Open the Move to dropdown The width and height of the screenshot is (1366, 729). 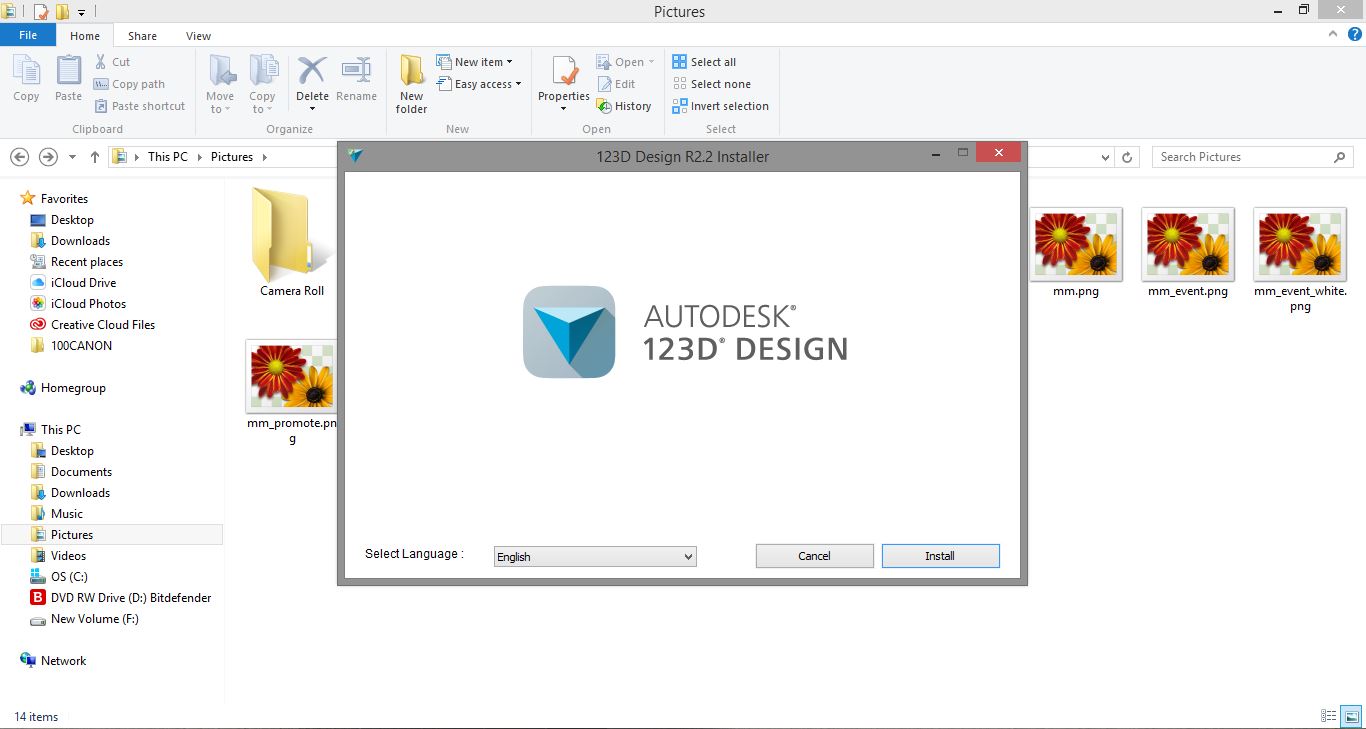(220, 85)
